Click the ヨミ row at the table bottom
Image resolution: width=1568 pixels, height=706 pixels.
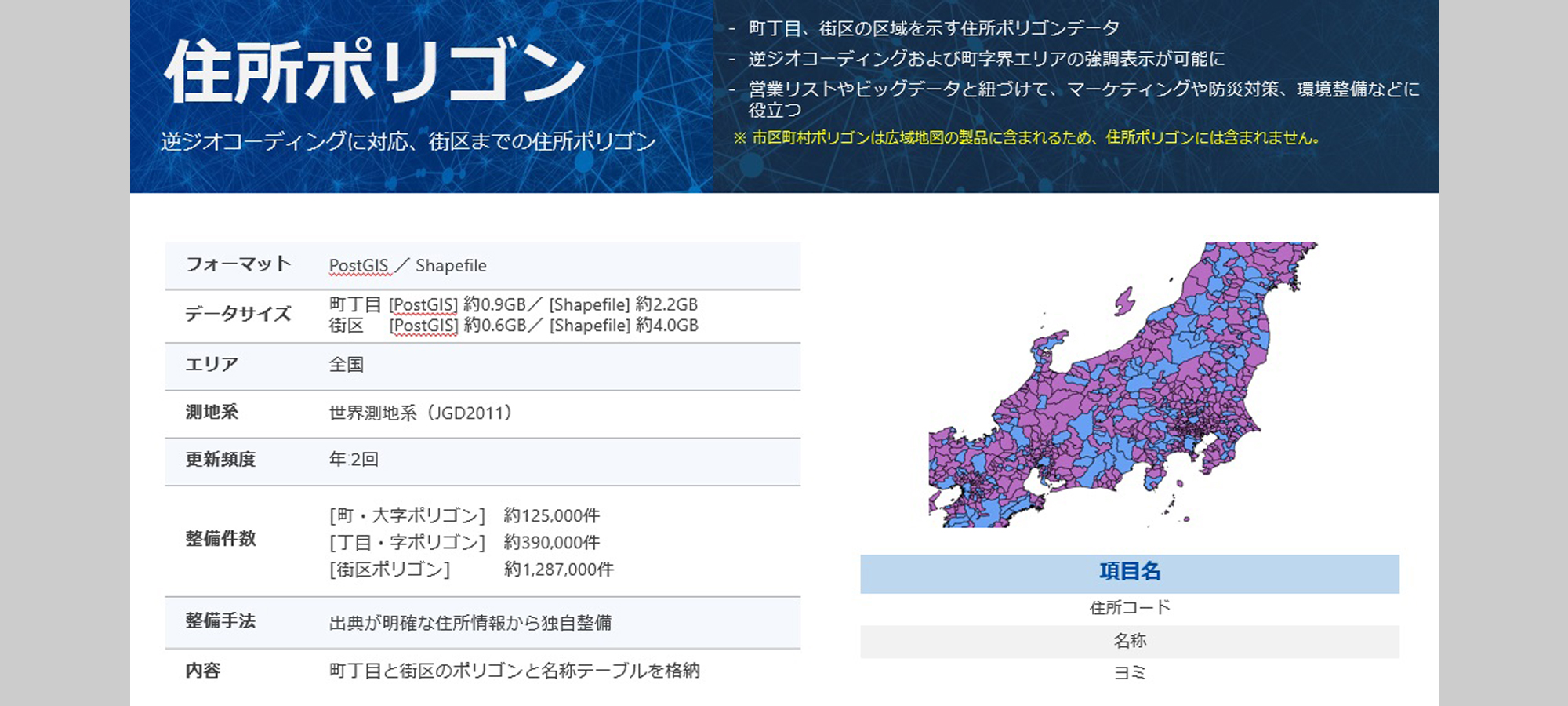(1130, 672)
